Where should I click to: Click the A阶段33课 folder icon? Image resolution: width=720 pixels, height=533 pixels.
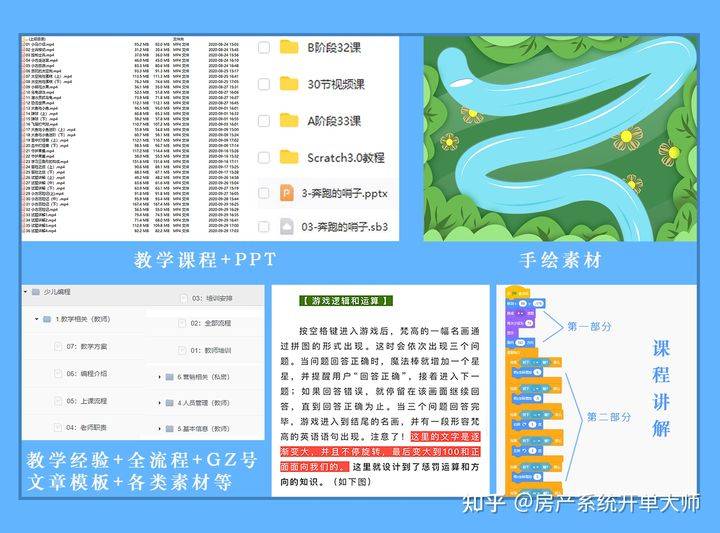(x=289, y=120)
